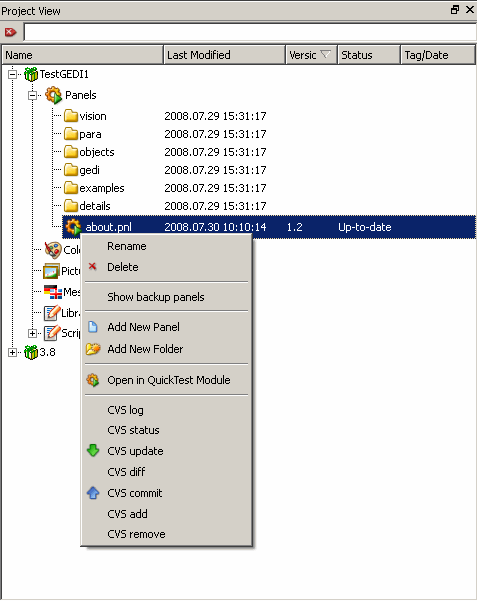Collapse the TestGEDI1 project node

click(x=13, y=74)
